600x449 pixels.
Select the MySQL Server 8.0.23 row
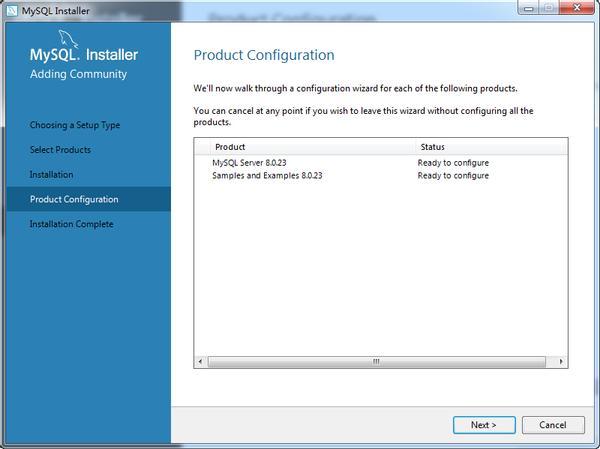coord(381,163)
